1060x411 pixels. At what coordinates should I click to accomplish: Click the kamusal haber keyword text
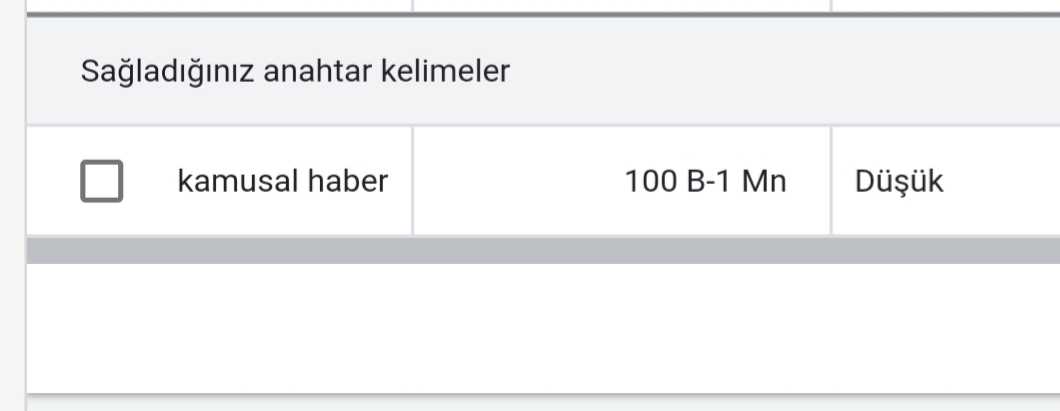tap(283, 181)
